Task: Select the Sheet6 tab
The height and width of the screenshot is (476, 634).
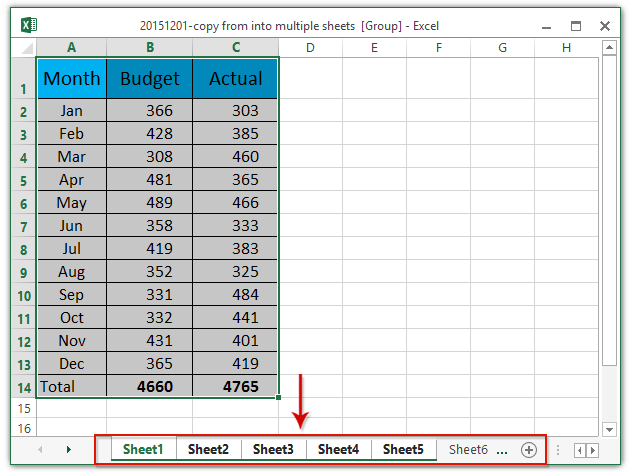Action: (x=468, y=450)
